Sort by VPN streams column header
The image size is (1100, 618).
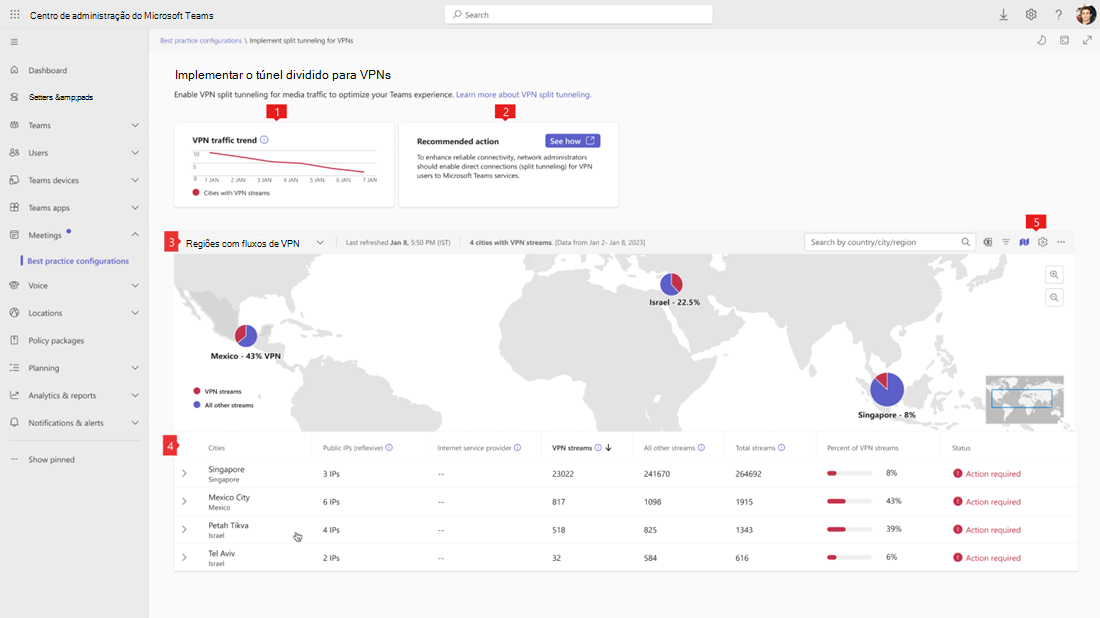click(573, 448)
